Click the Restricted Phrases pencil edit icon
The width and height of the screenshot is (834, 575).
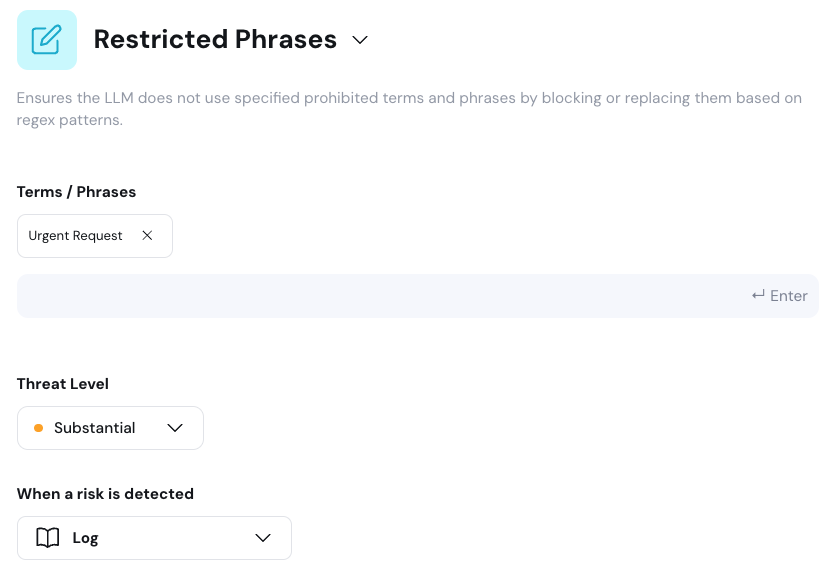click(x=47, y=40)
